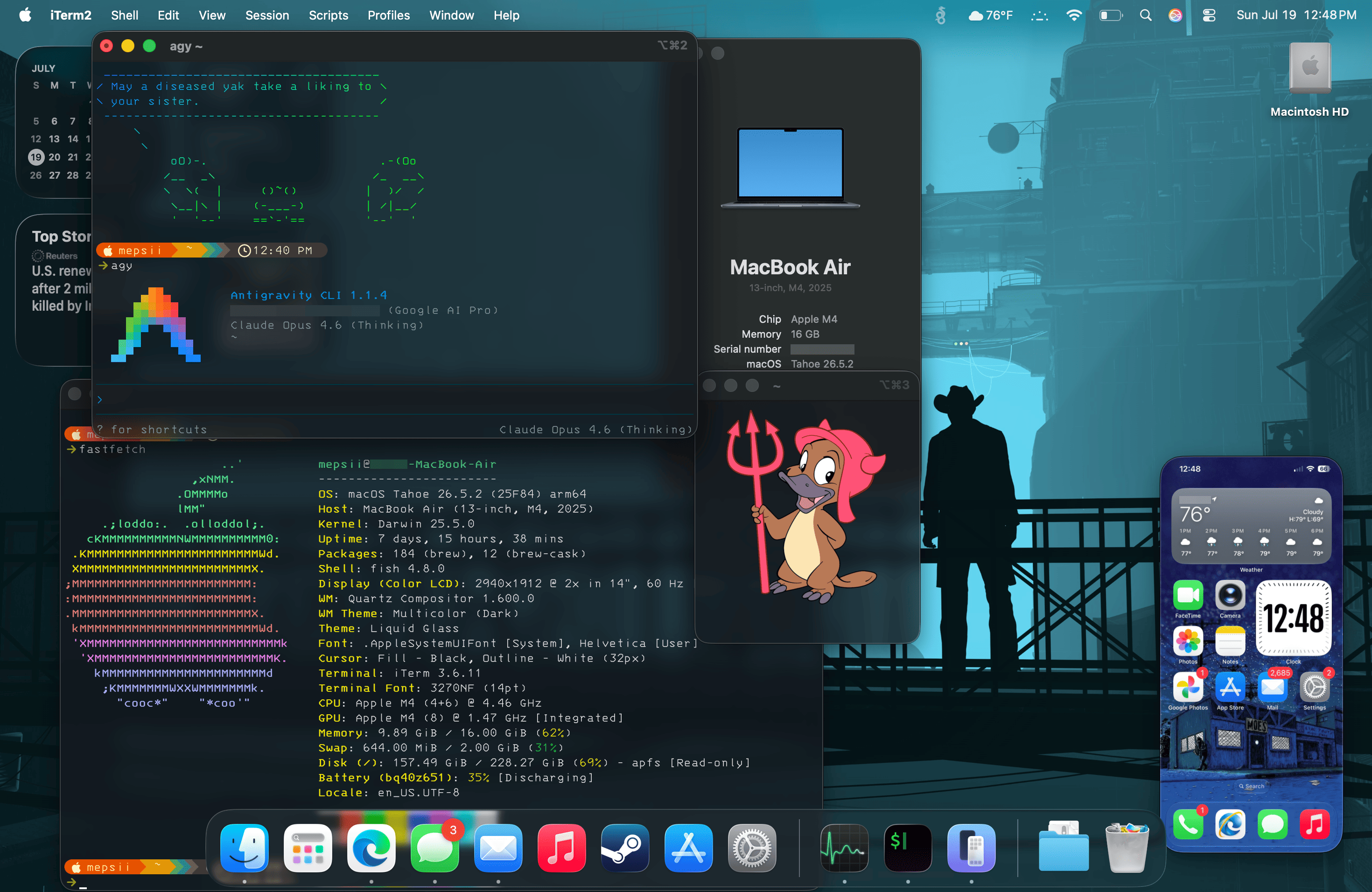Open Photos app on the mirrored iPhone
Screen dimensions: 1372x892
pos(1188,641)
